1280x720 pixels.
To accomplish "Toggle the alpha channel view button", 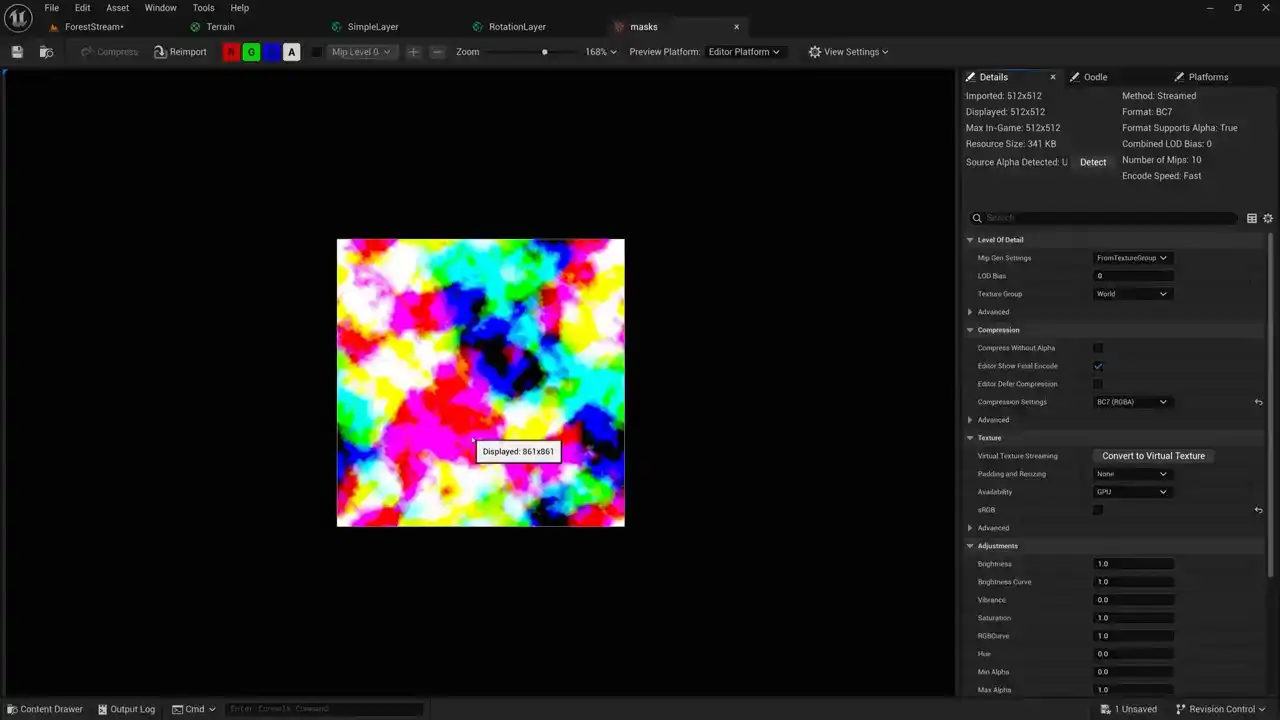I will 291,52.
